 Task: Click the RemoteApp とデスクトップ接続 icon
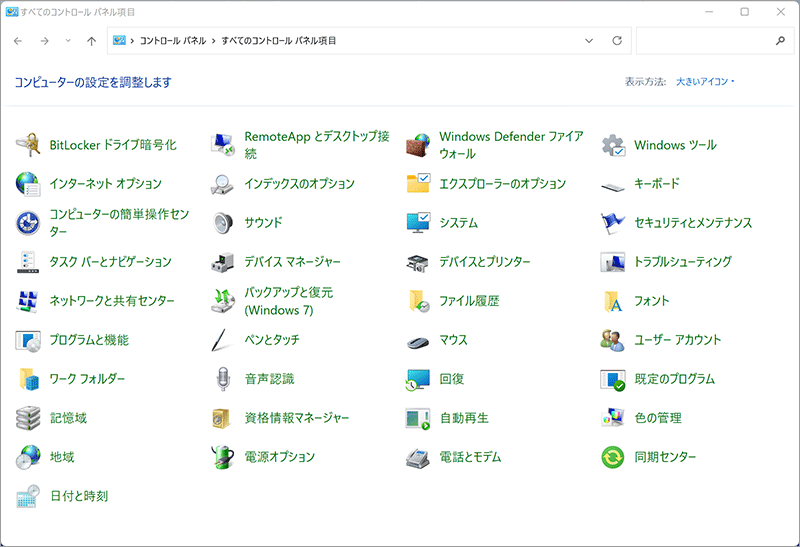223,145
